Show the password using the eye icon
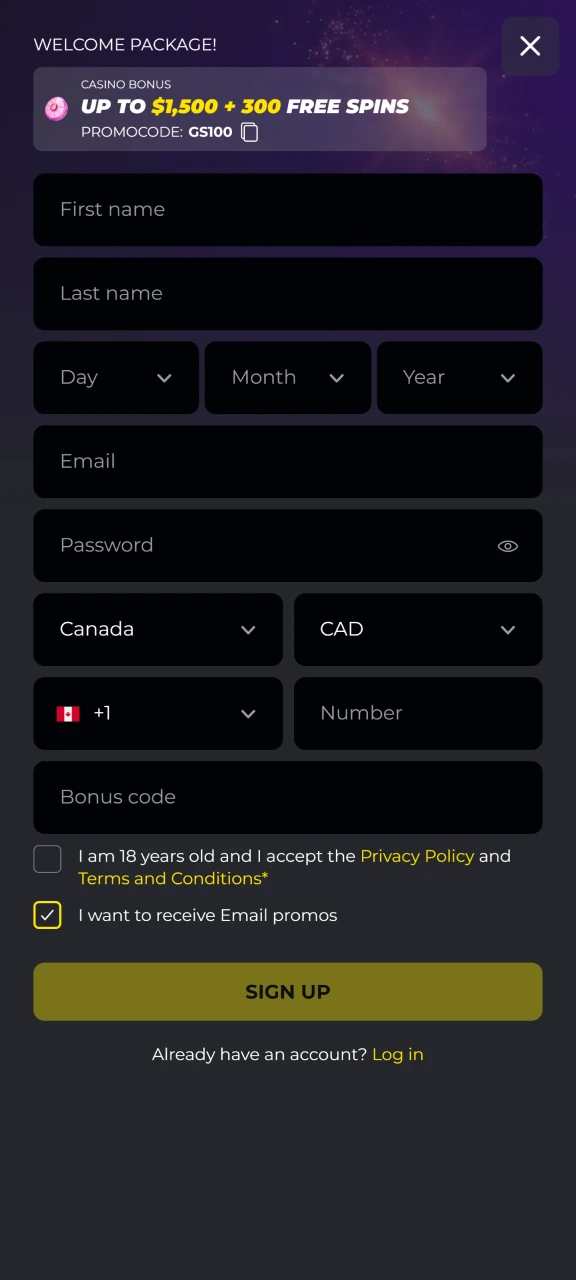 507,546
